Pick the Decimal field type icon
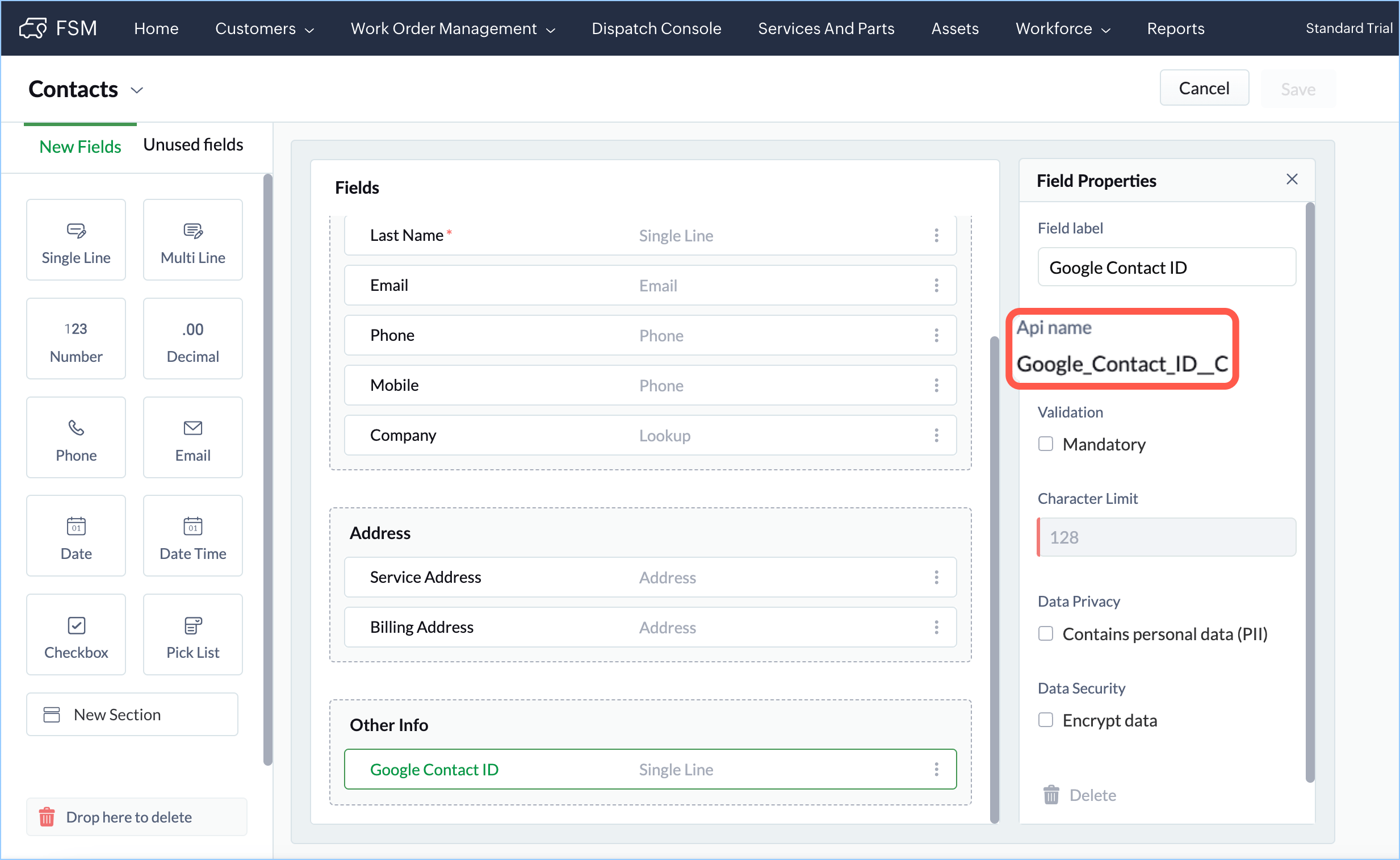The image size is (1400, 860). pyautogui.click(x=192, y=329)
